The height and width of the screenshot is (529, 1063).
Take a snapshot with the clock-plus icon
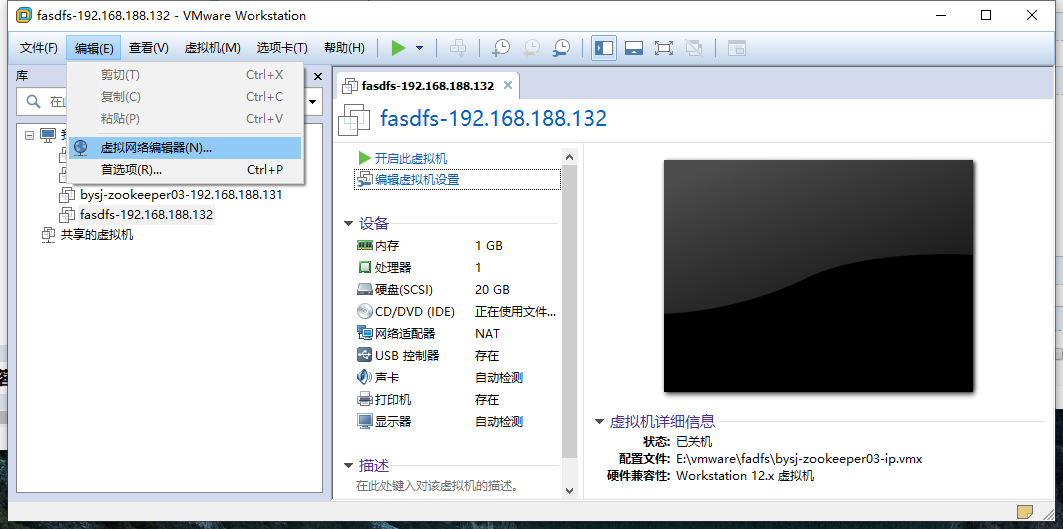coord(501,48)
